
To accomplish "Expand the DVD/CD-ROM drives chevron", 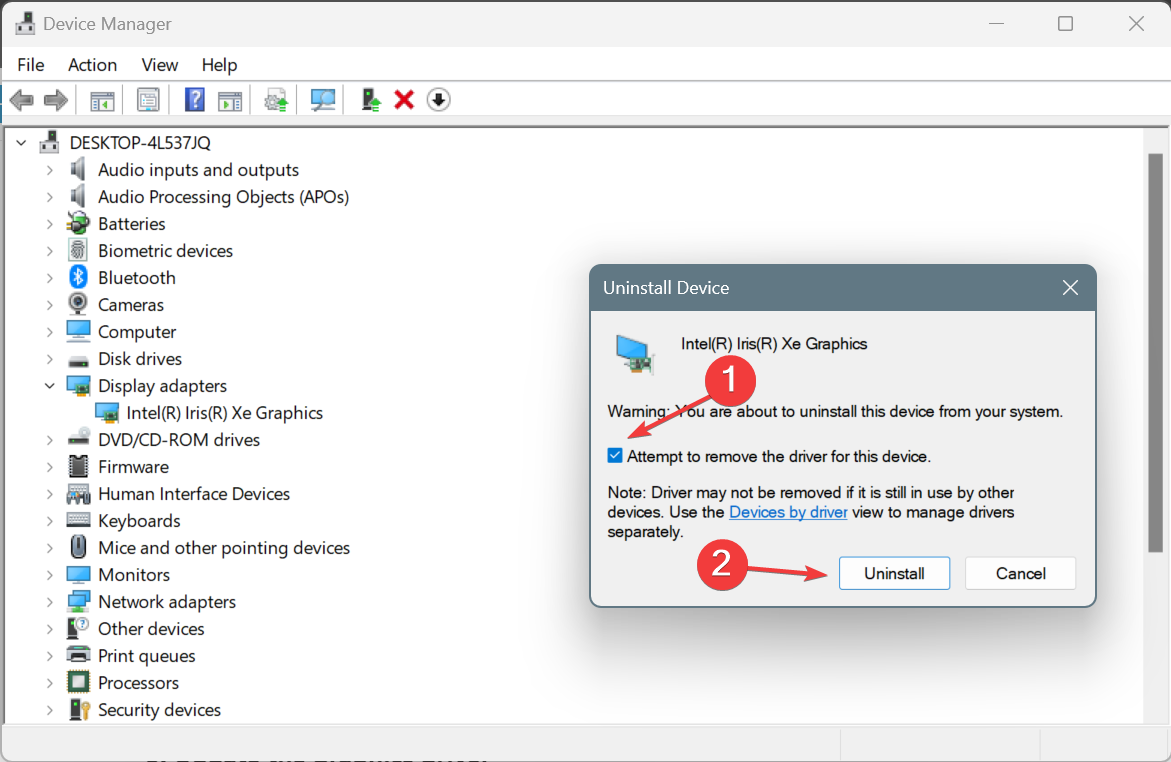I will (x=49, y=440).
